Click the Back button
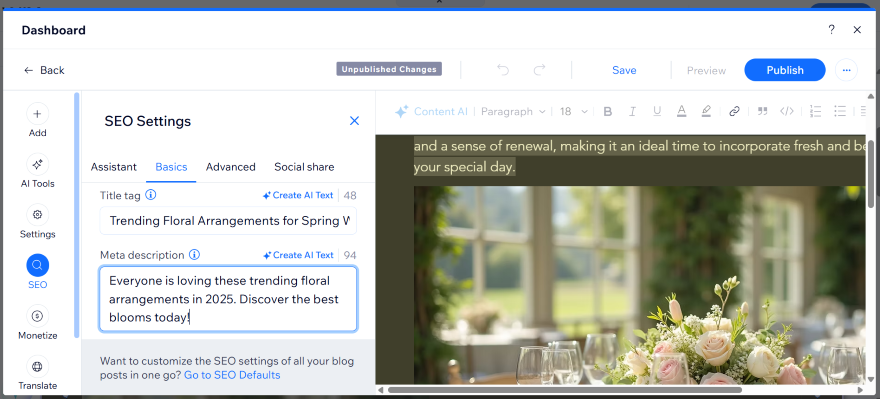880x399 pixels. [x=44, y=70]
